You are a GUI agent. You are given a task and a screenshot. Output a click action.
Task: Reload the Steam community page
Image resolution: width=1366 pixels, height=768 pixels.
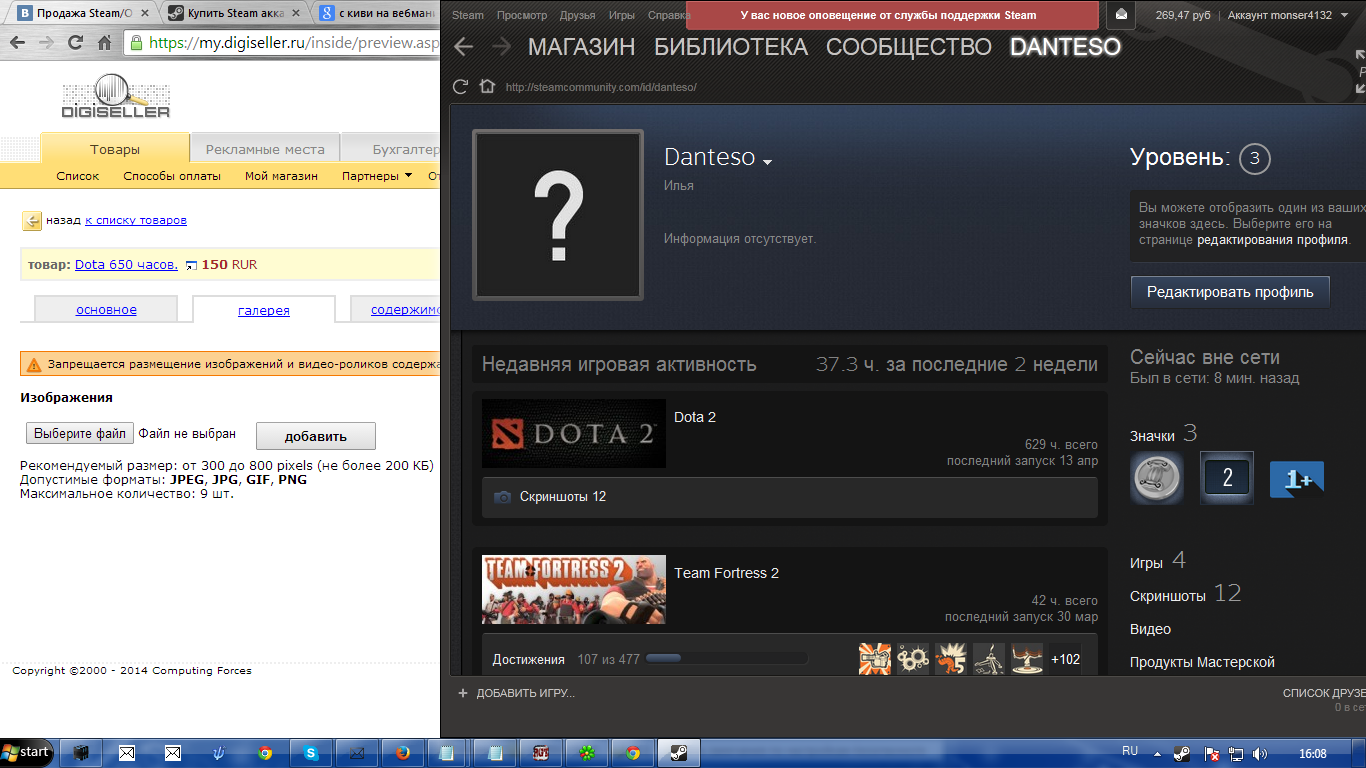461,87
